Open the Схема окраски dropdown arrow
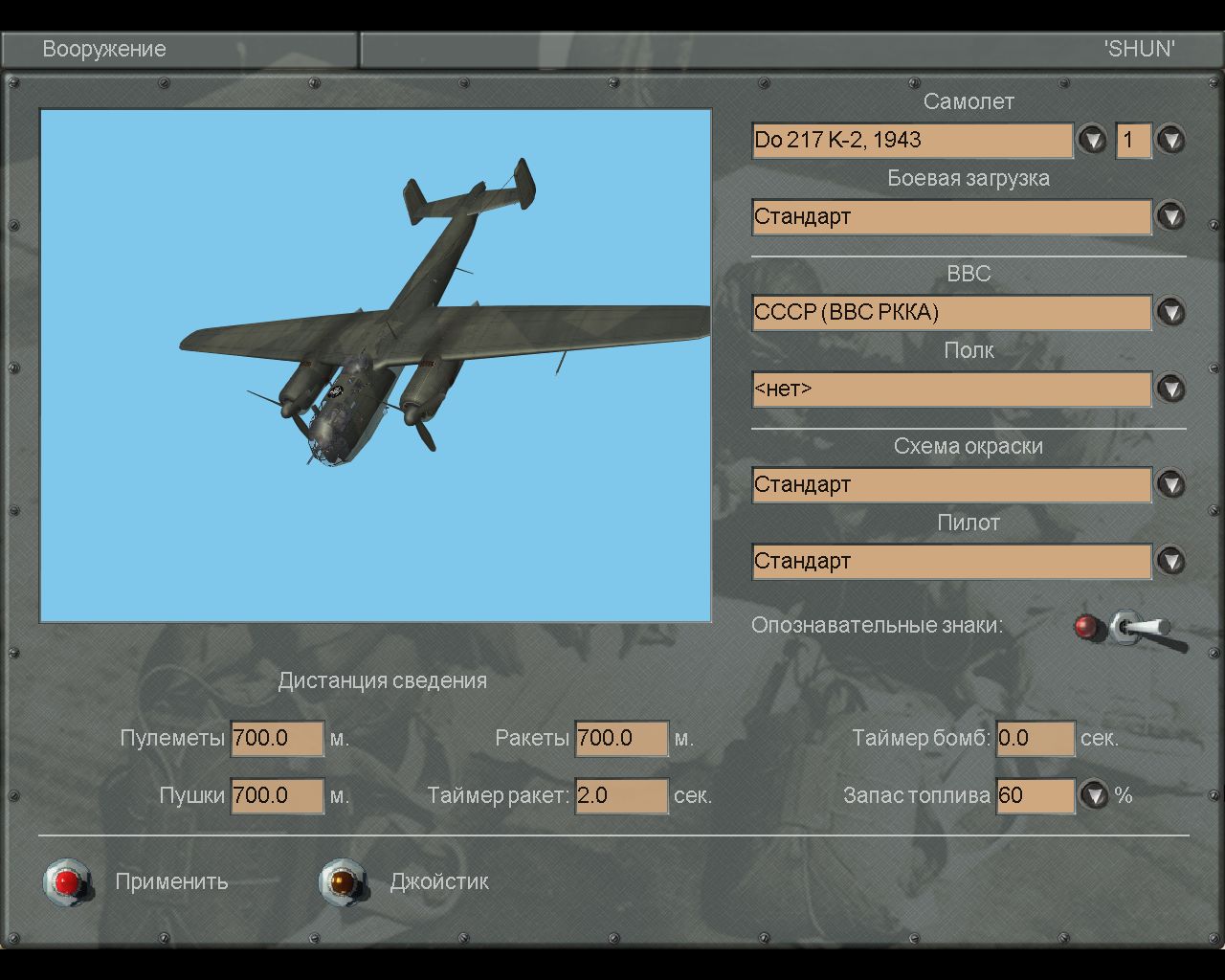1225x980 pixels. click(1170, 484)
